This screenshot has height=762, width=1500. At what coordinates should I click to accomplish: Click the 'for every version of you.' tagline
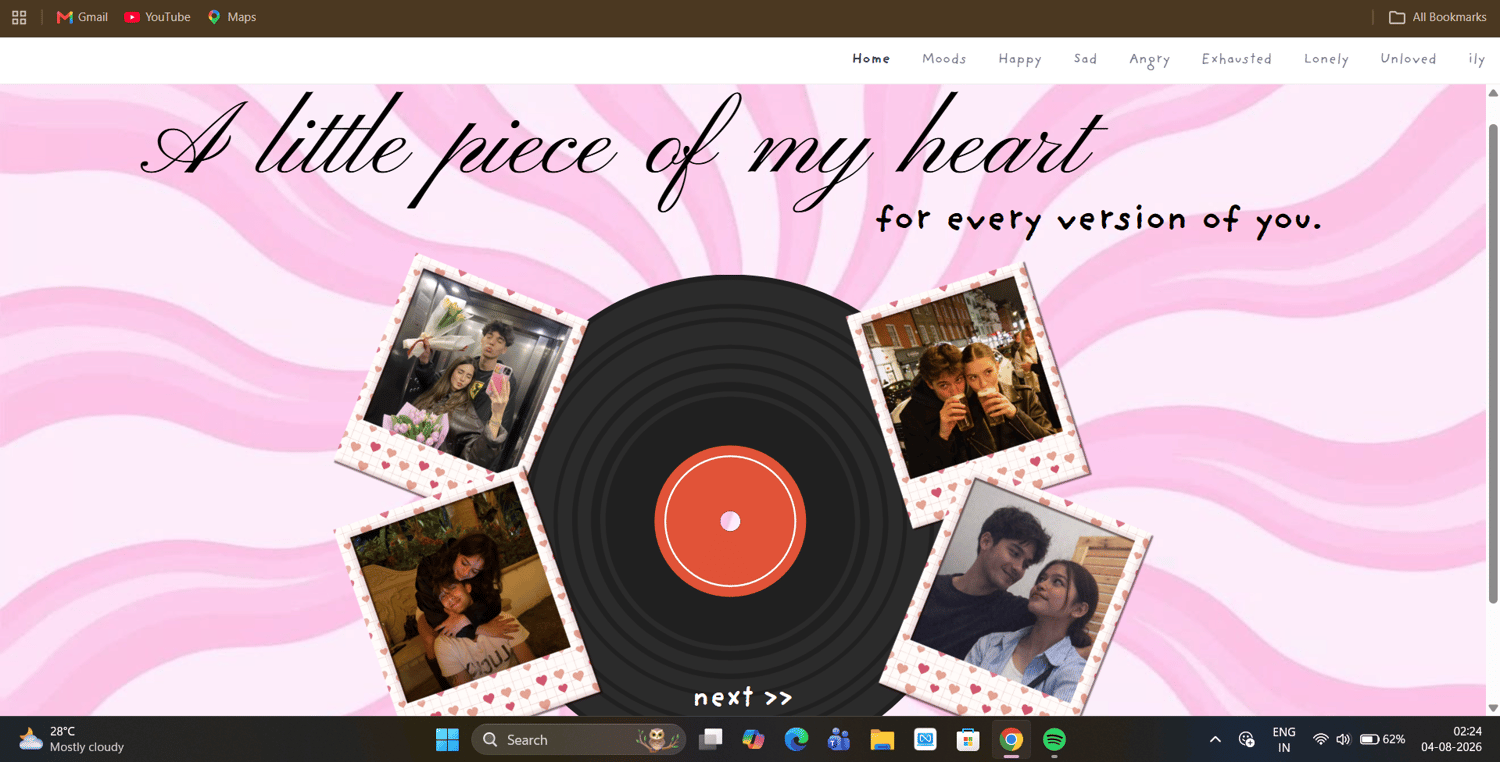[x=1099, y=219]
